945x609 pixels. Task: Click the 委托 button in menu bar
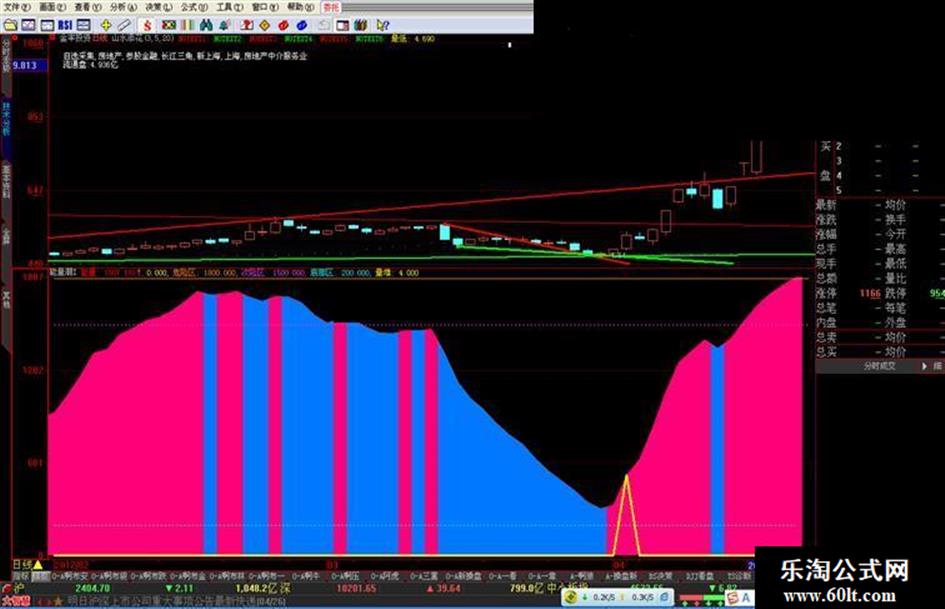point(329,6)
